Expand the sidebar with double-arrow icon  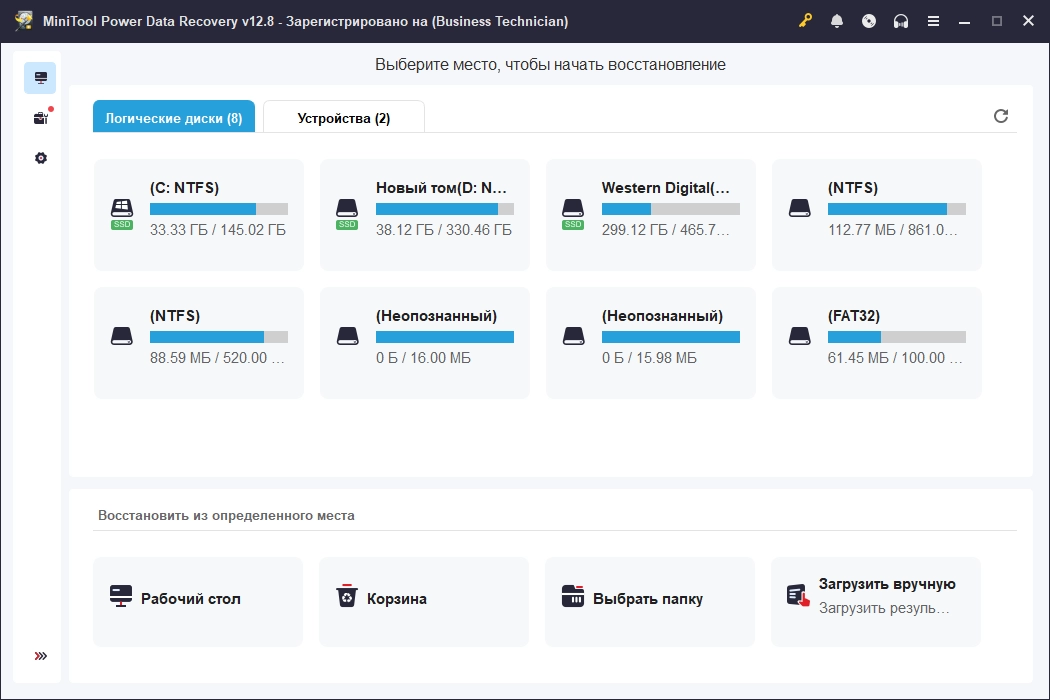coord(40,656)
